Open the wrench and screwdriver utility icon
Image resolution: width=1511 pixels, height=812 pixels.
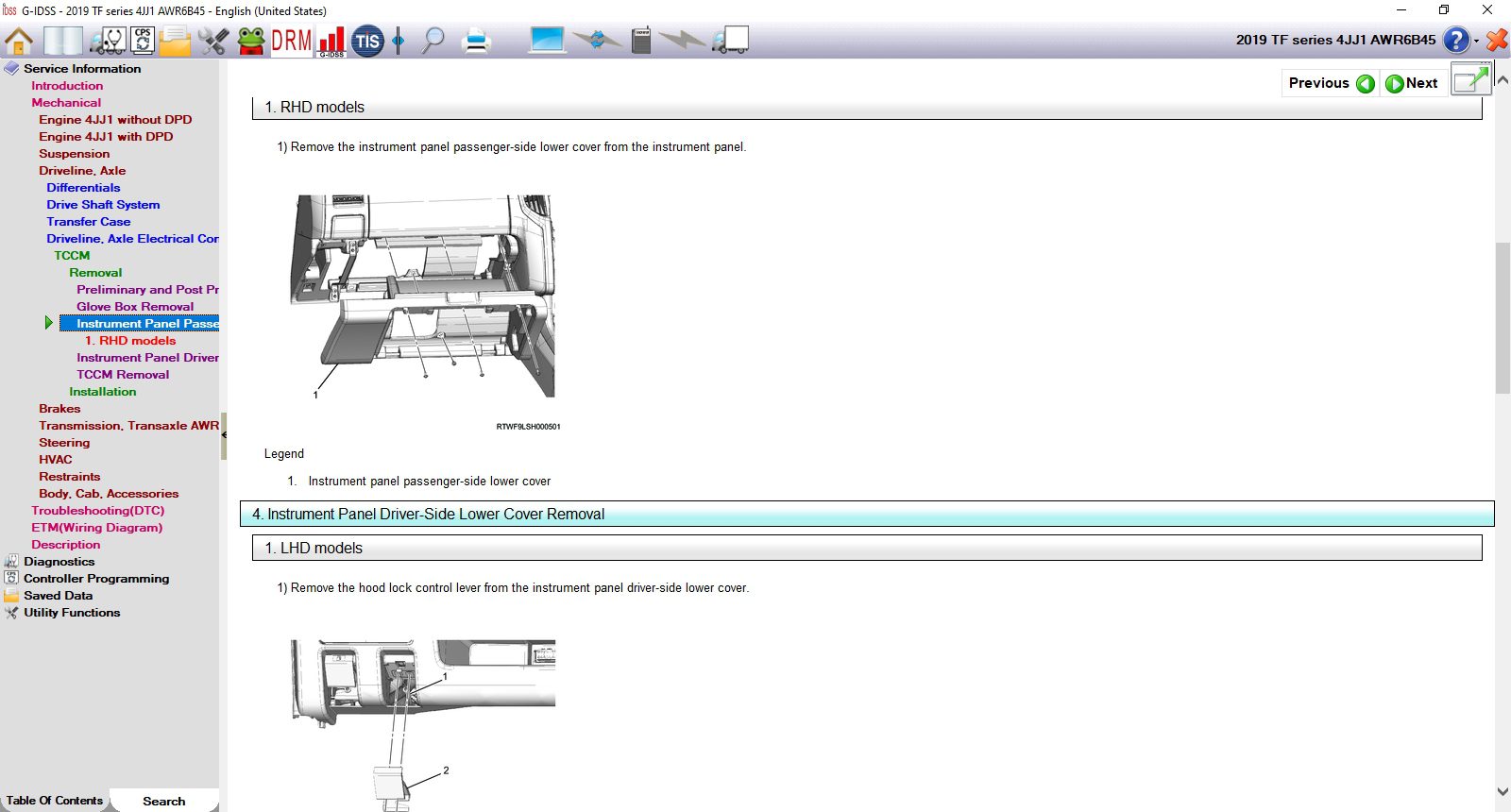click(213, 41)
